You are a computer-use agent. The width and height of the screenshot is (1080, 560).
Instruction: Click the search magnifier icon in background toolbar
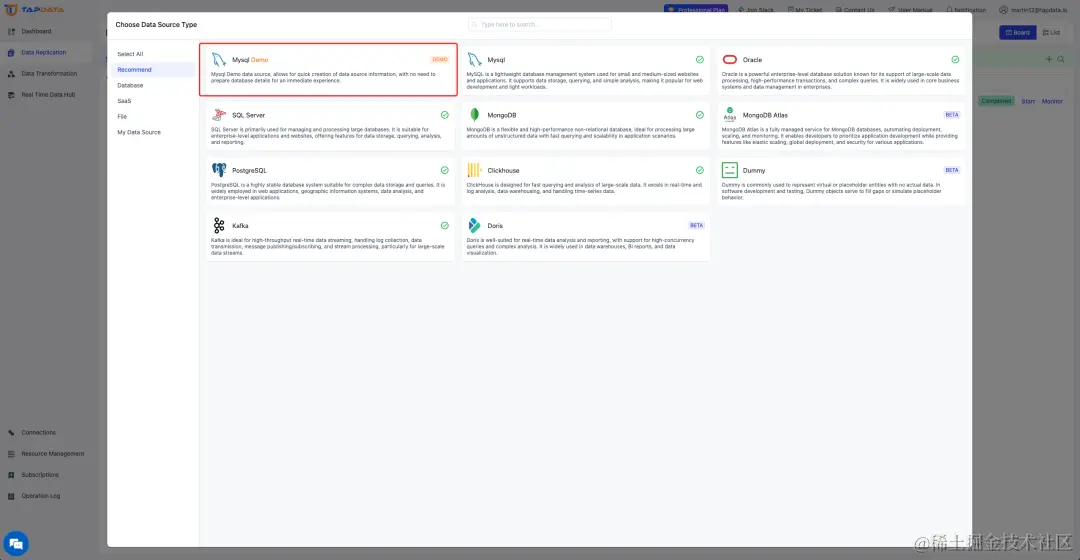(x=1061, y=59)
